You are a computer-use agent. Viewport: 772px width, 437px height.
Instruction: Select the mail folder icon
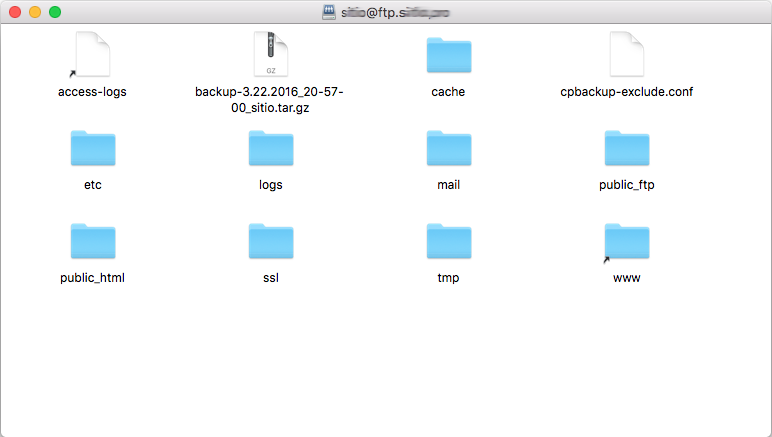pos(449,148)
